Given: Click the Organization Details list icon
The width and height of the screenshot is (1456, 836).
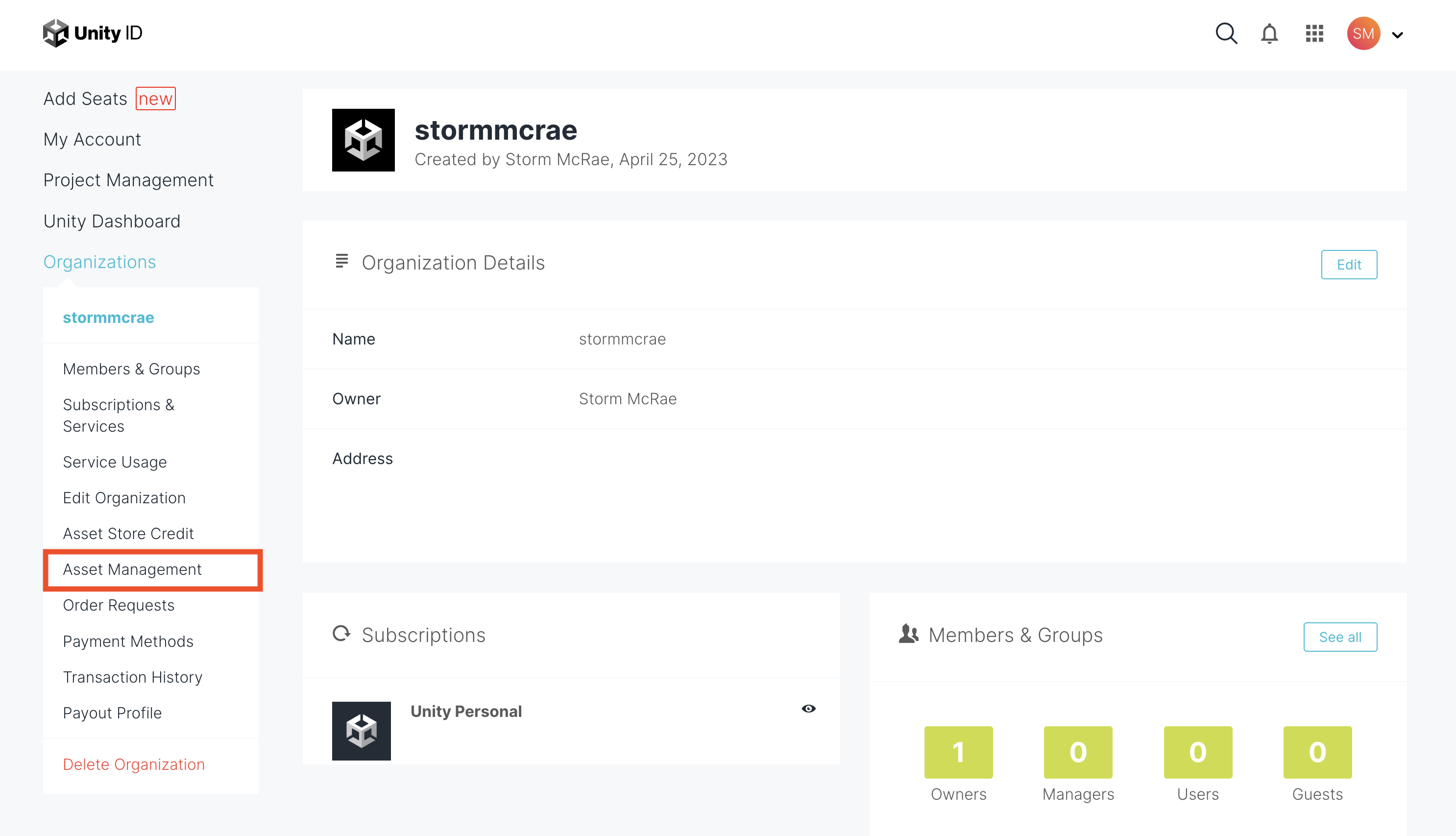Looking at the screenshot, I should (341, 261).
